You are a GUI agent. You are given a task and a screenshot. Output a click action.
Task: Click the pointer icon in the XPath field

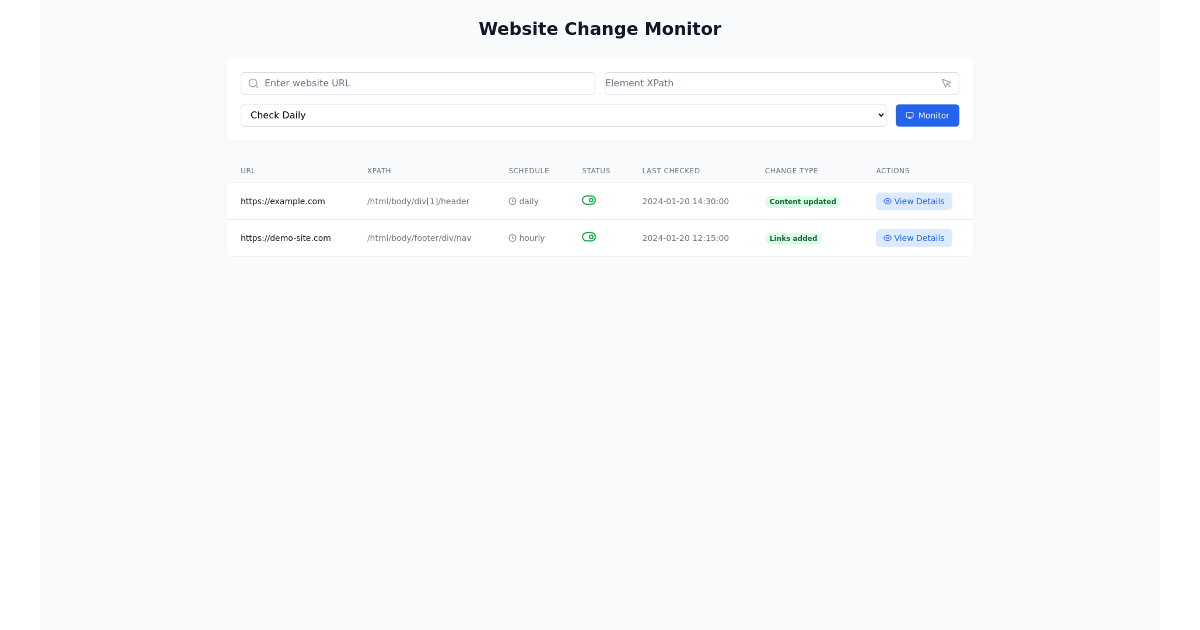(x=946, y=83)
